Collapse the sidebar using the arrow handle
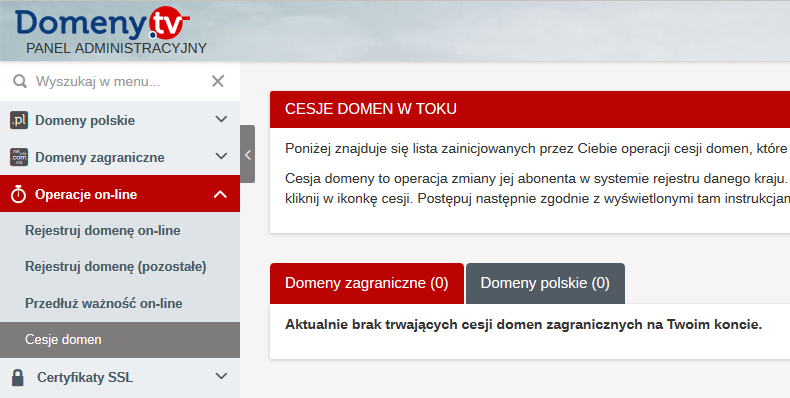790x398 pixels. point(247,155)
